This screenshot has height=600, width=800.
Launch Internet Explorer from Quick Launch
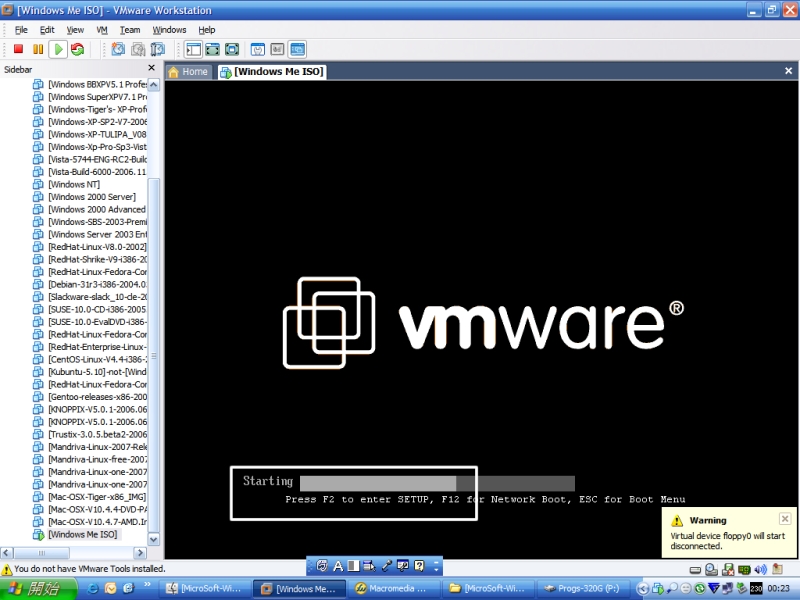point(93,588)
